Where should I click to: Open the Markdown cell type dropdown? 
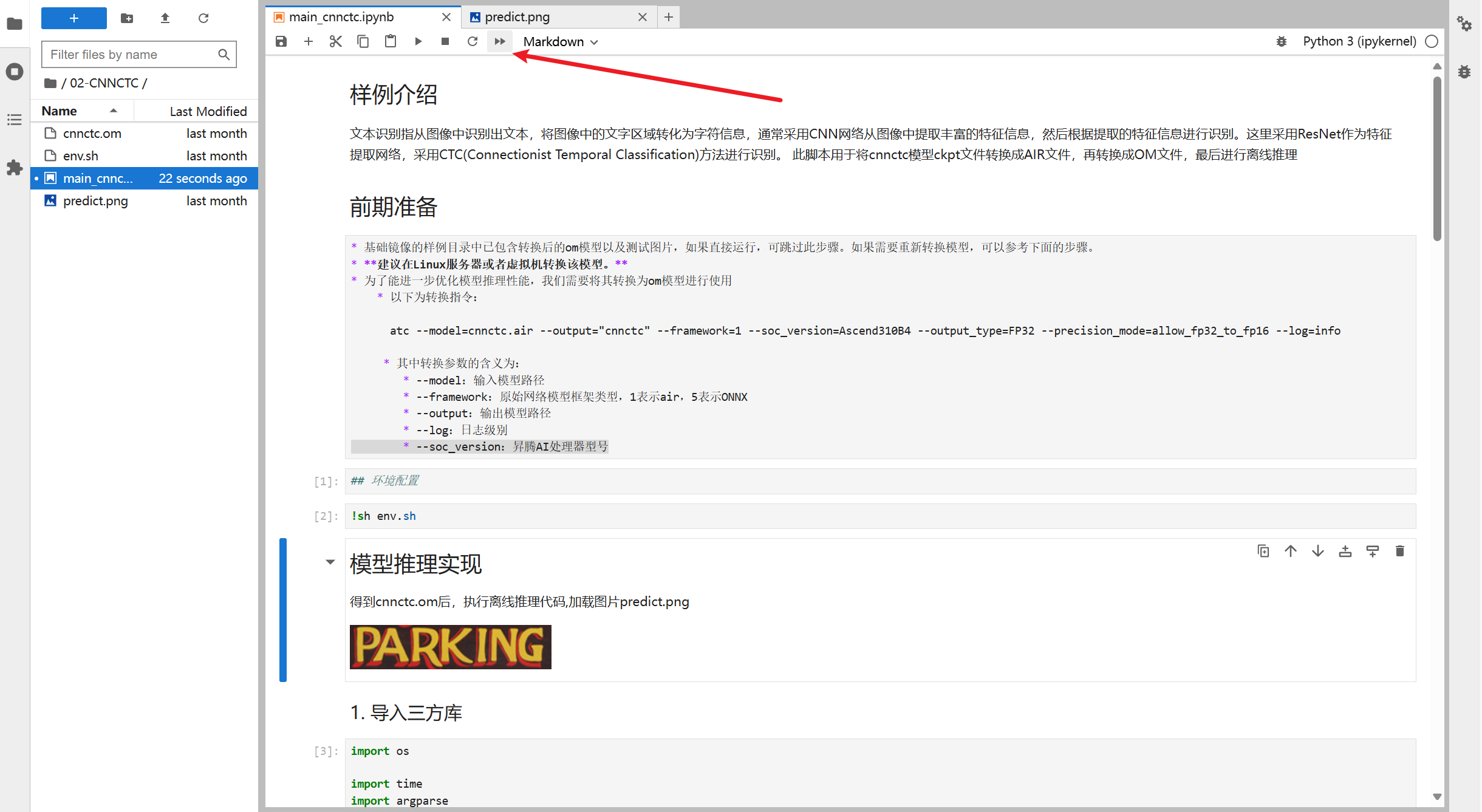pyautogui.click(x=560, y=41)
